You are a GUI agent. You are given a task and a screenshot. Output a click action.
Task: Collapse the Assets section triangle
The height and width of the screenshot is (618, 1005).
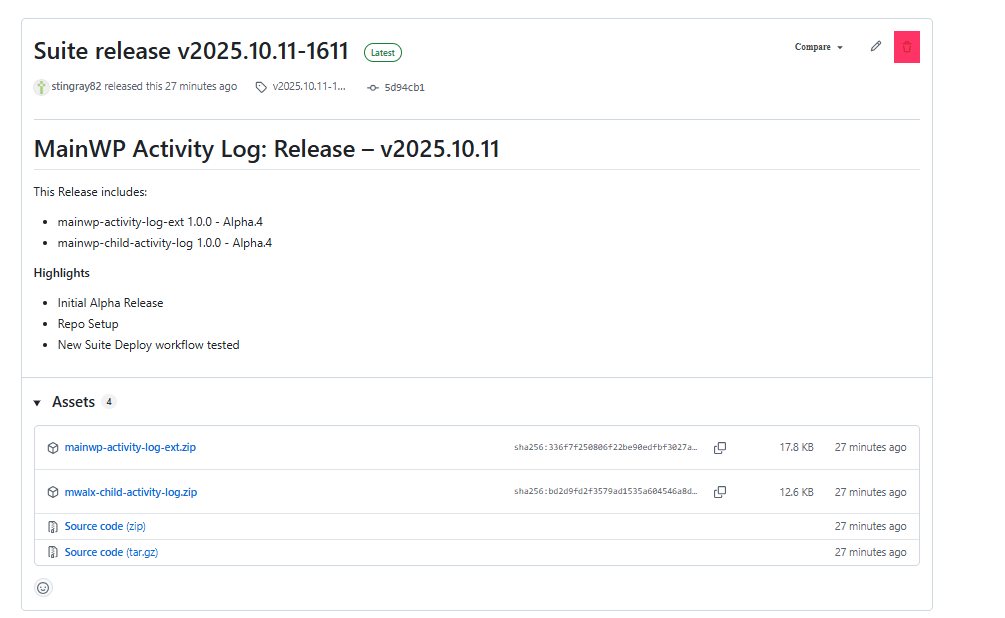(x=38, y=403)
